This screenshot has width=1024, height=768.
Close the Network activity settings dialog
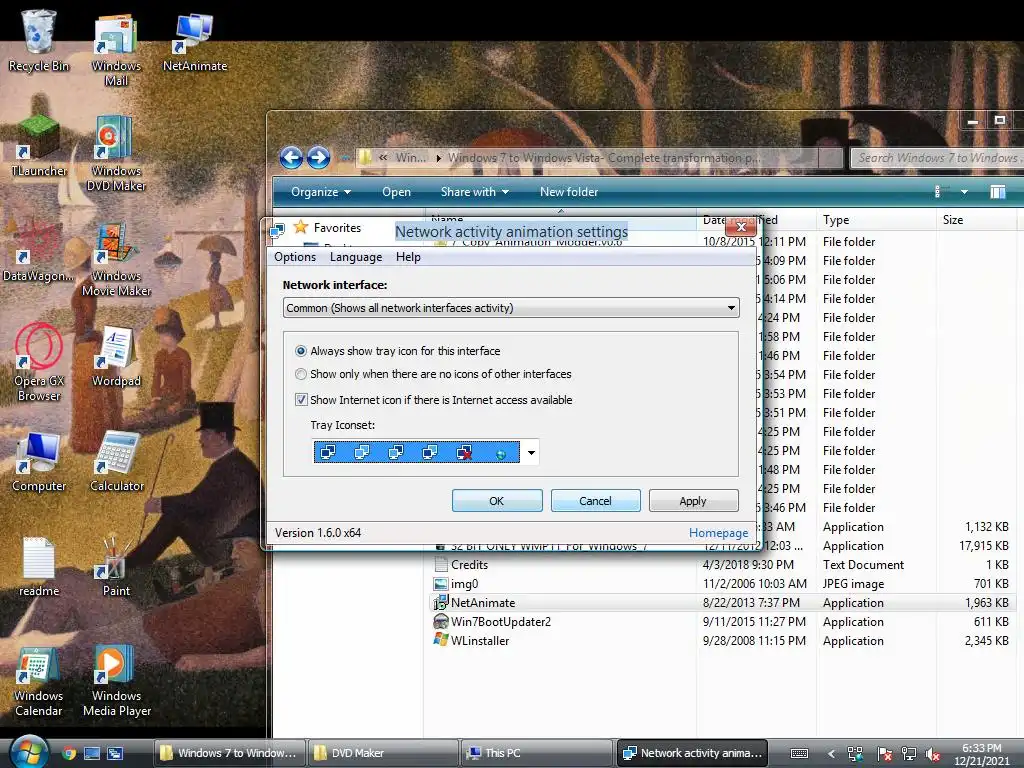tap(741, 227)
